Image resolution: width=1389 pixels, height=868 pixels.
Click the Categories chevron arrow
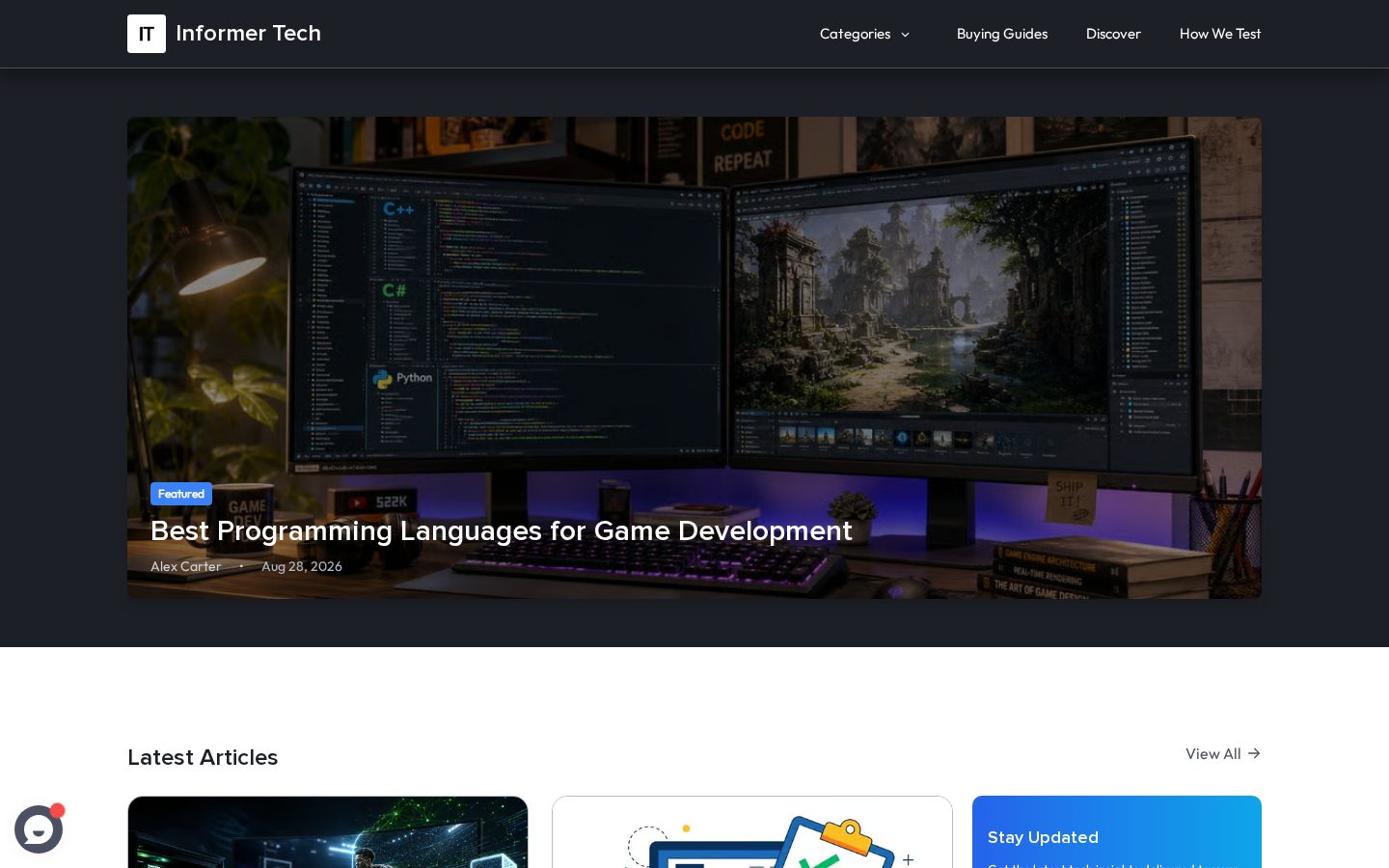905,35
